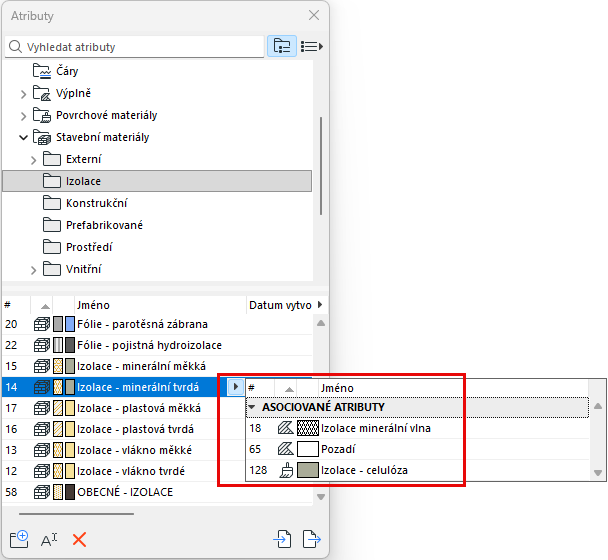The image size is (608, 560).
Task: Expand the Externí subfolder
Action: 33,160
